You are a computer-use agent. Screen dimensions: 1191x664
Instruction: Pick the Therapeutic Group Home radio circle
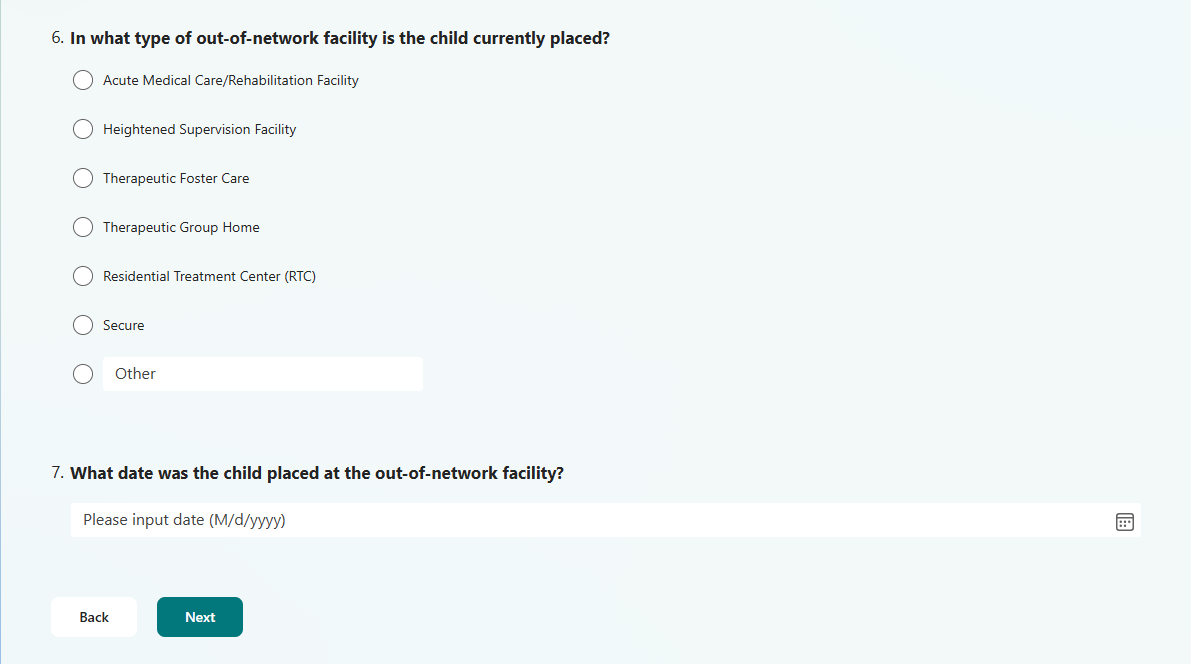84,227
